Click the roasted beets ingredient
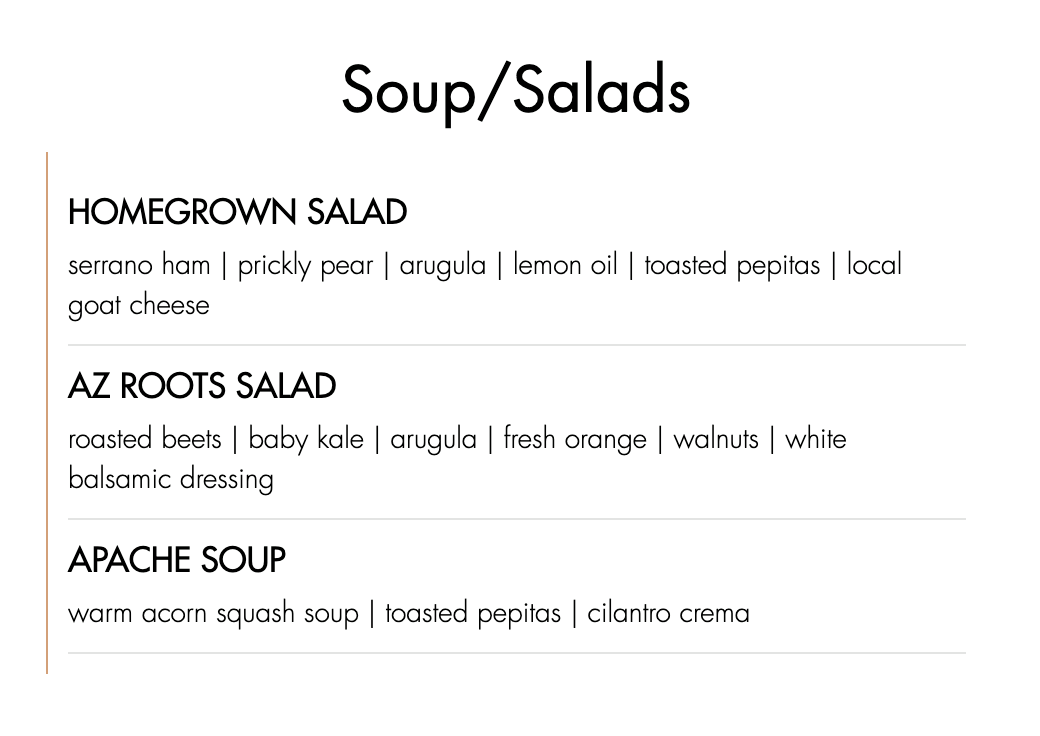Viewport: 1040px width, 736px height. coord(145,439)
